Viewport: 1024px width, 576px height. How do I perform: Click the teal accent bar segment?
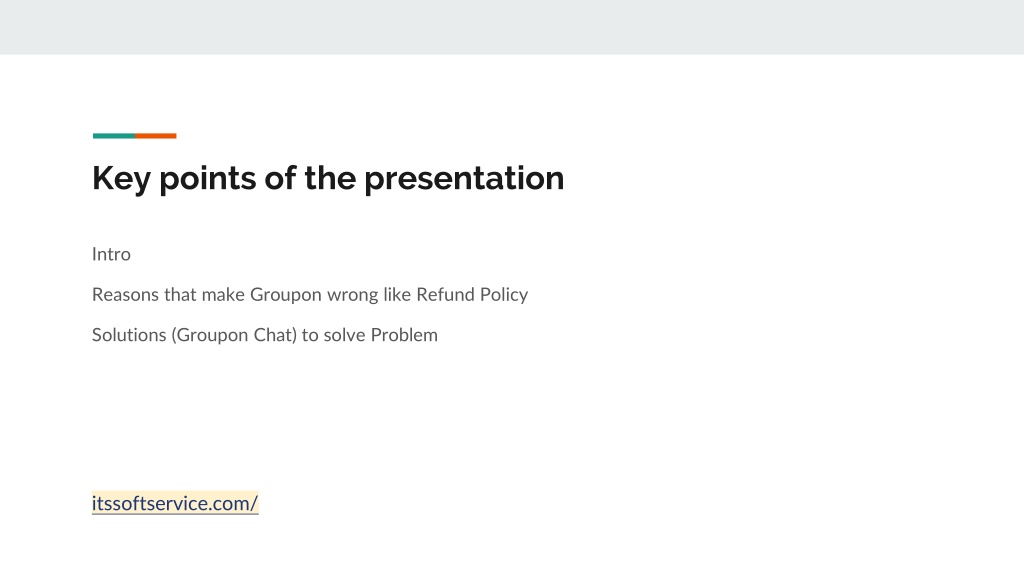click(114, 136)
